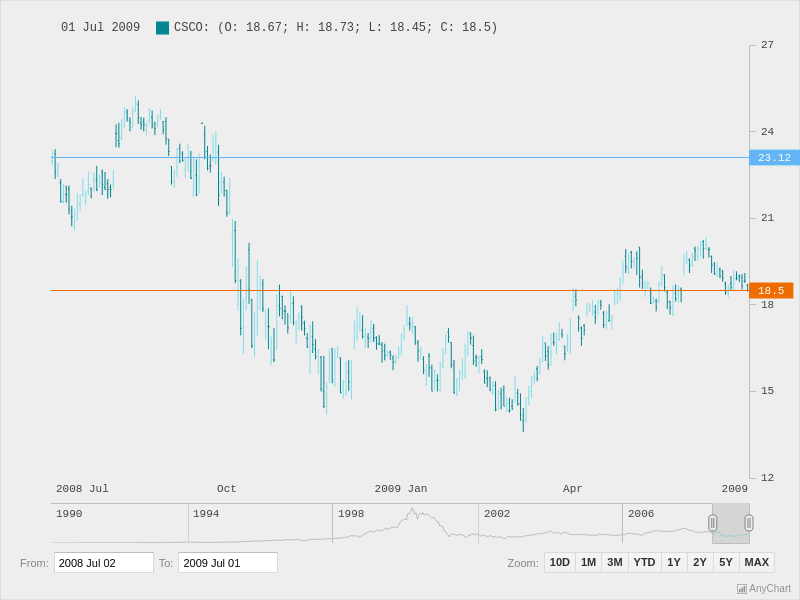
Task: Click the selected range in the scroller
Action: coord(731,523)
